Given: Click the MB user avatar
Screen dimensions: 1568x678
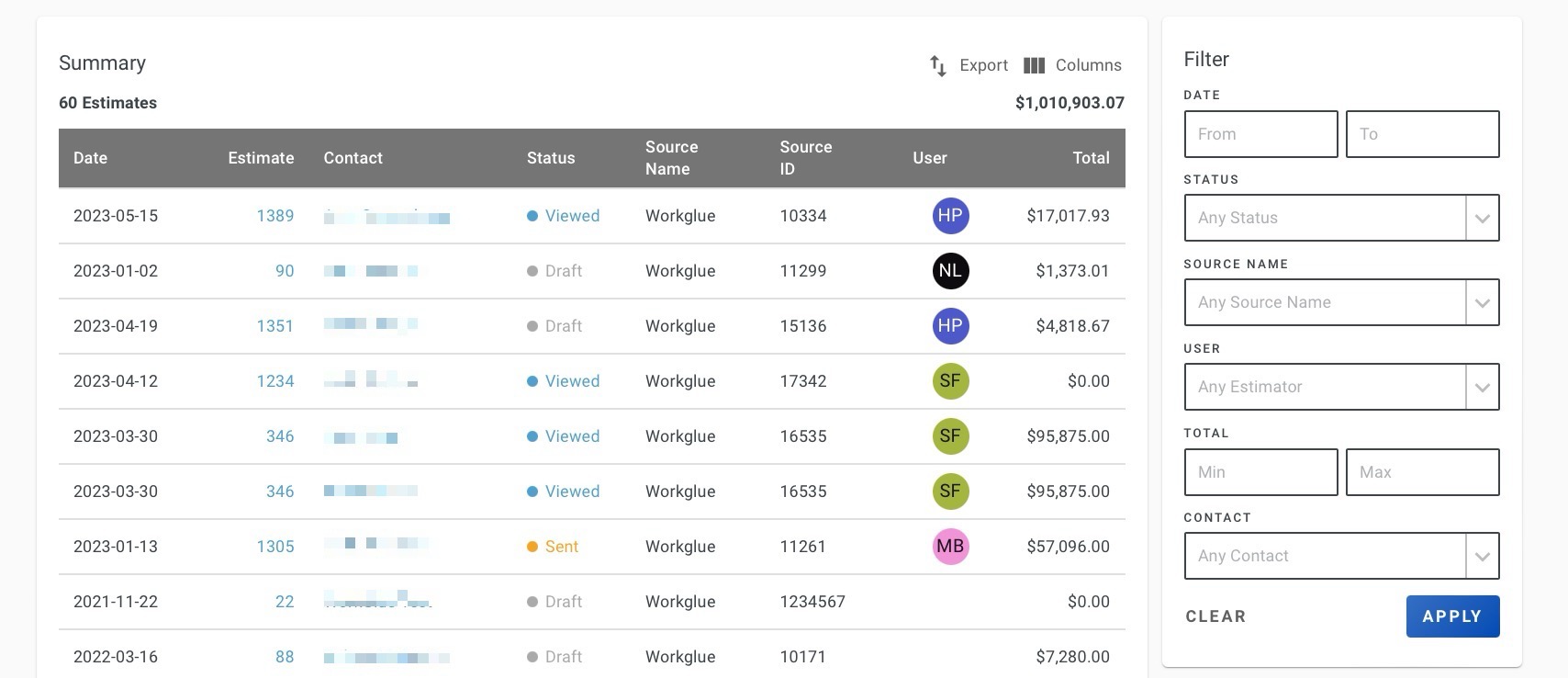Looking at the screenshot, I should point(950,547).
